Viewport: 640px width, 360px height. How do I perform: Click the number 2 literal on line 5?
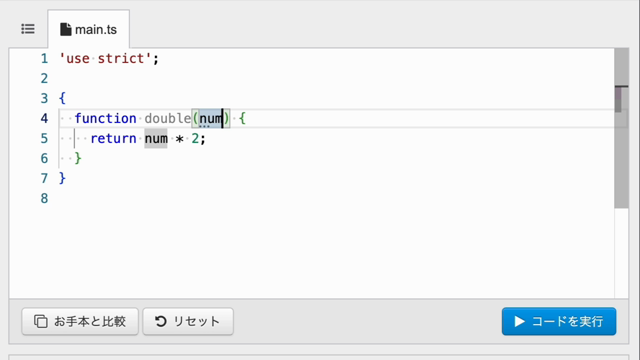(195, 138)
